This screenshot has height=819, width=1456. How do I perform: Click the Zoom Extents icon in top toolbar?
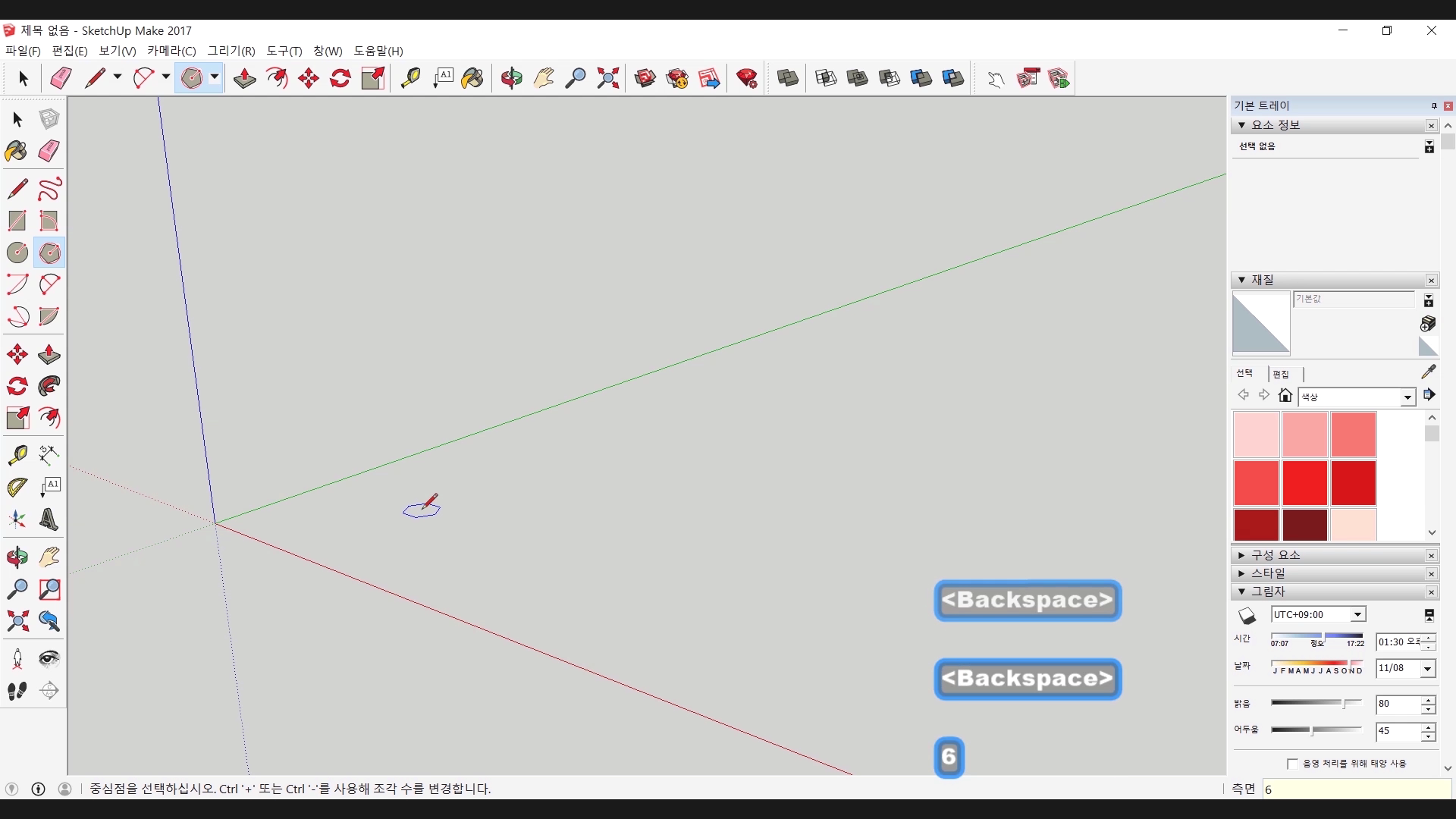click(x=607, y=78)
